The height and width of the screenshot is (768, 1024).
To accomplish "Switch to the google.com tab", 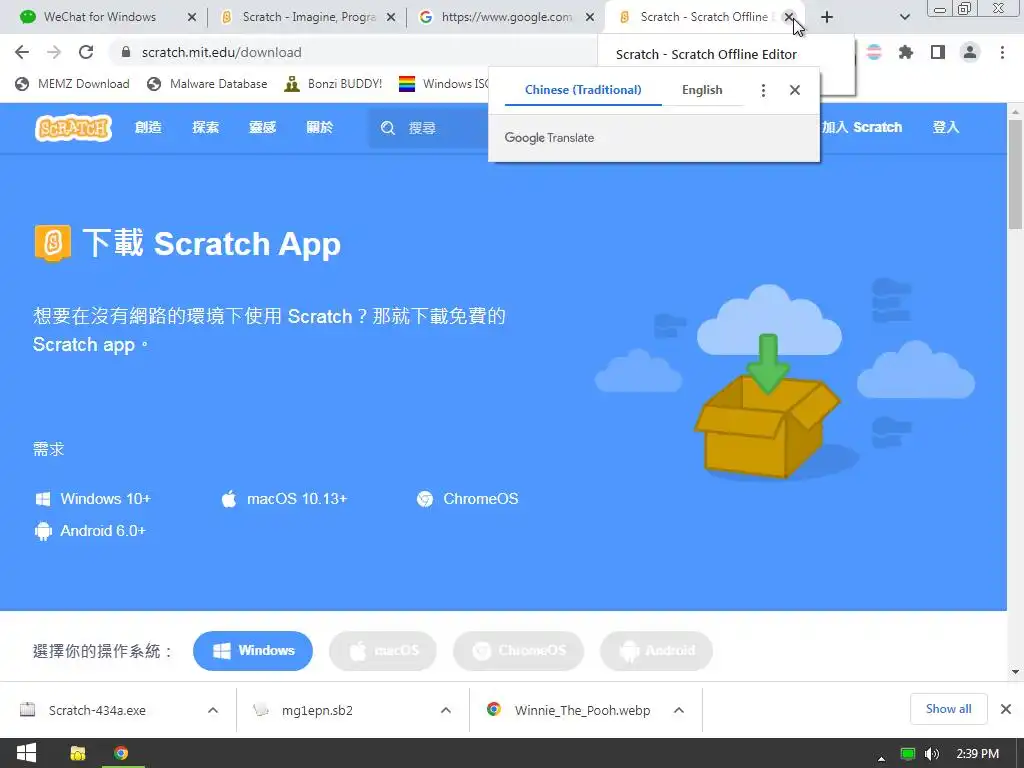I will tap(506, 17).
